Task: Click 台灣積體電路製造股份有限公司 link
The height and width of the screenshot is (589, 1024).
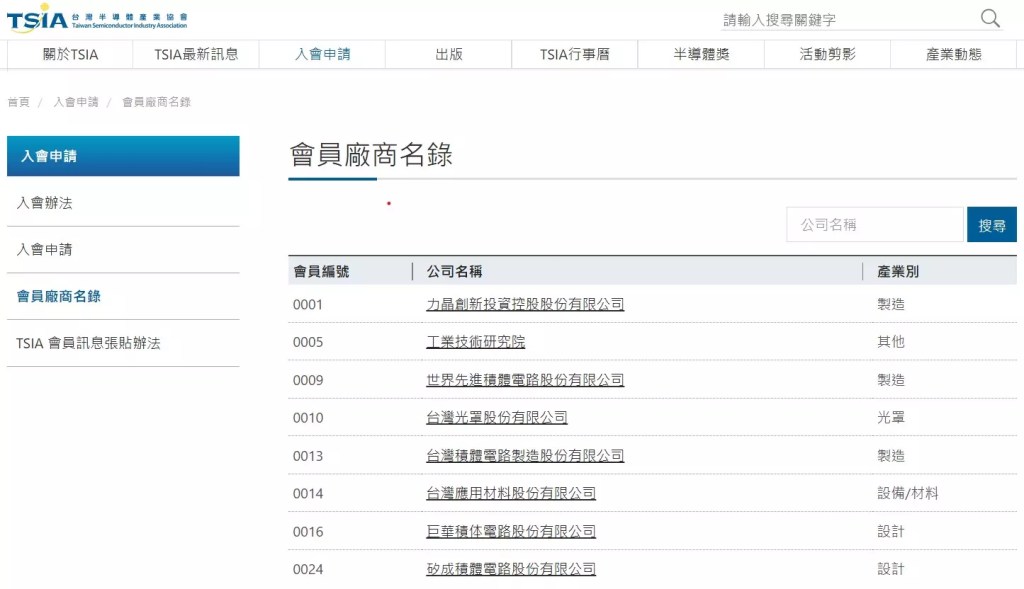Action: (525, 456)
